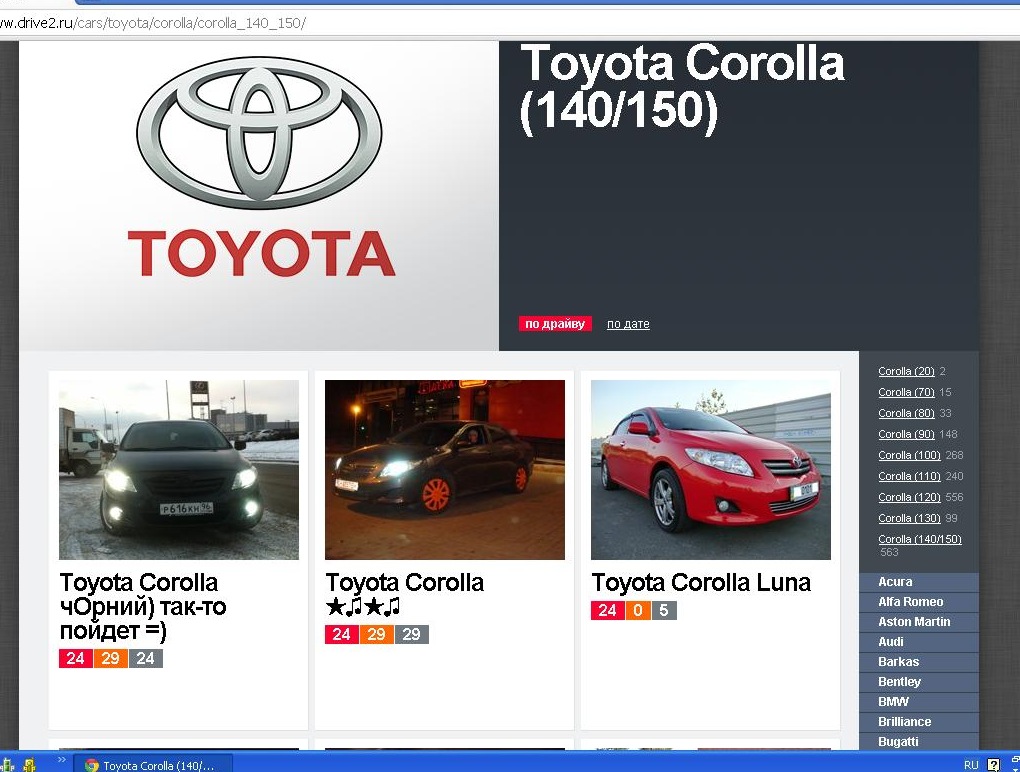Click gray 5 badge under Corolla Luna

pos(664,610)
